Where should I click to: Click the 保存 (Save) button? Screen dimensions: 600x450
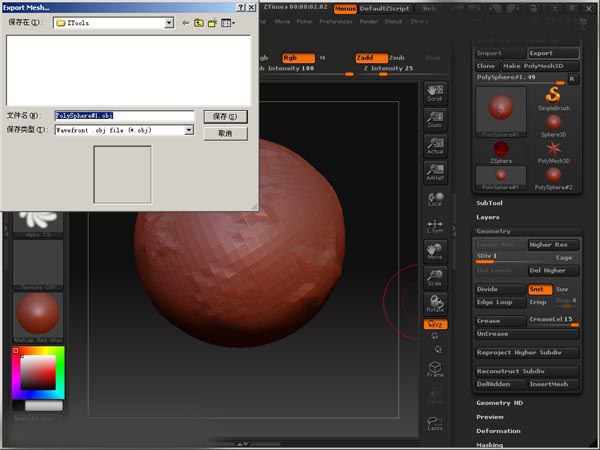225,116
